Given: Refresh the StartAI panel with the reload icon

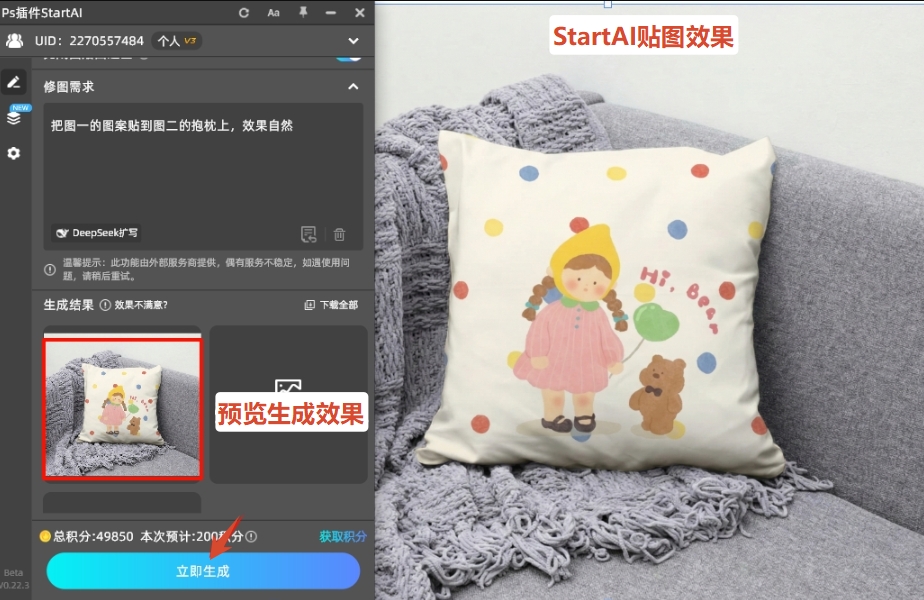Looking at the screenshot, I should pyautogui.click(x=243, y=12).
